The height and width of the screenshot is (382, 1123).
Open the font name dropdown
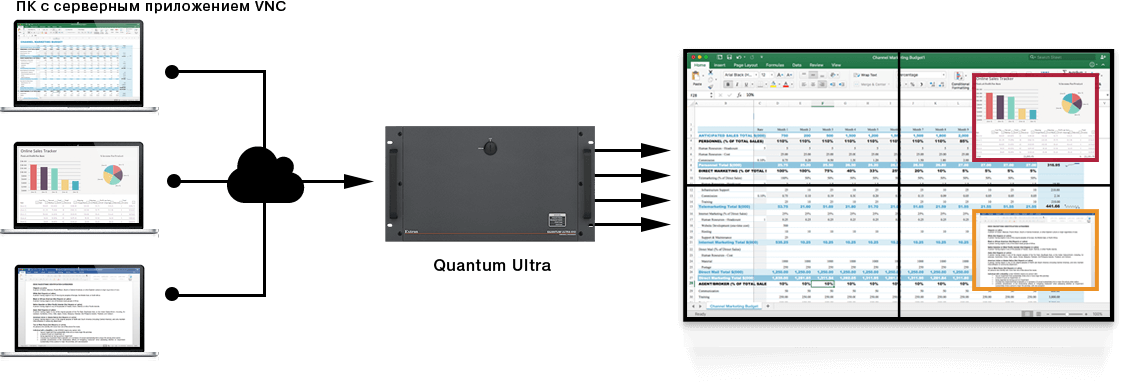tap(741, 75)
